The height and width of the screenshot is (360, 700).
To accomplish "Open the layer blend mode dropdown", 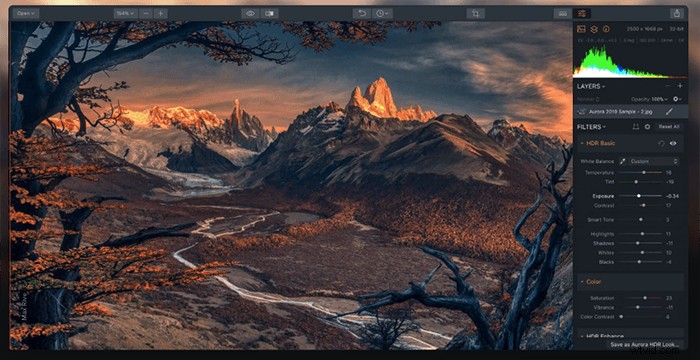I will pyautogui.click(x=588, y=99).
